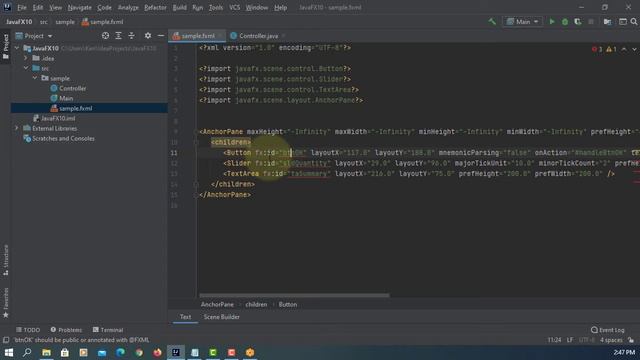640x360 pixels.
Task: Click the error count indicator
Action: (x=597, y=49)
